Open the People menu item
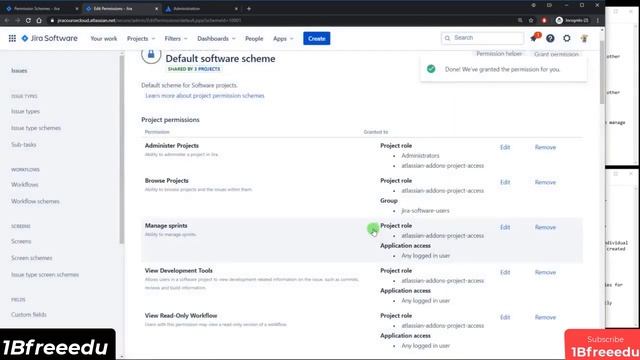Image resolution: width=640 pixels, height=360 pixels. [x=254, y=38]
